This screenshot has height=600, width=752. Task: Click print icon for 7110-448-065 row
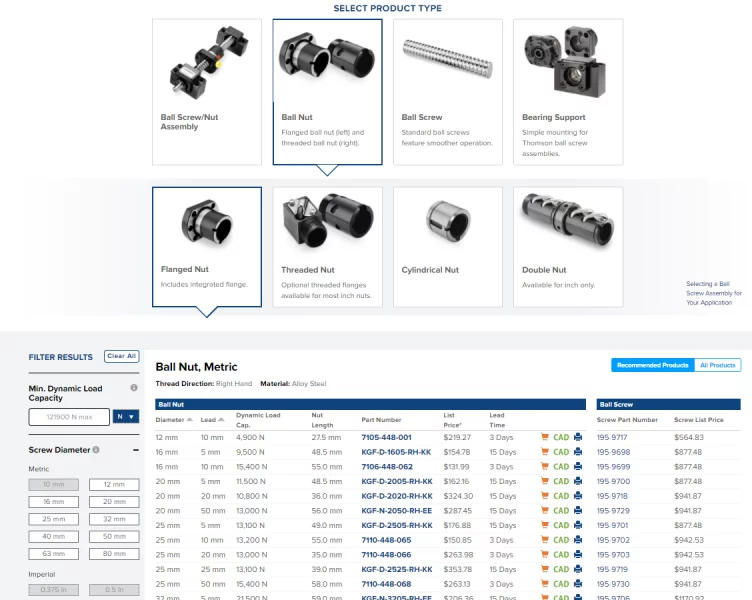(x=578, y=539)
